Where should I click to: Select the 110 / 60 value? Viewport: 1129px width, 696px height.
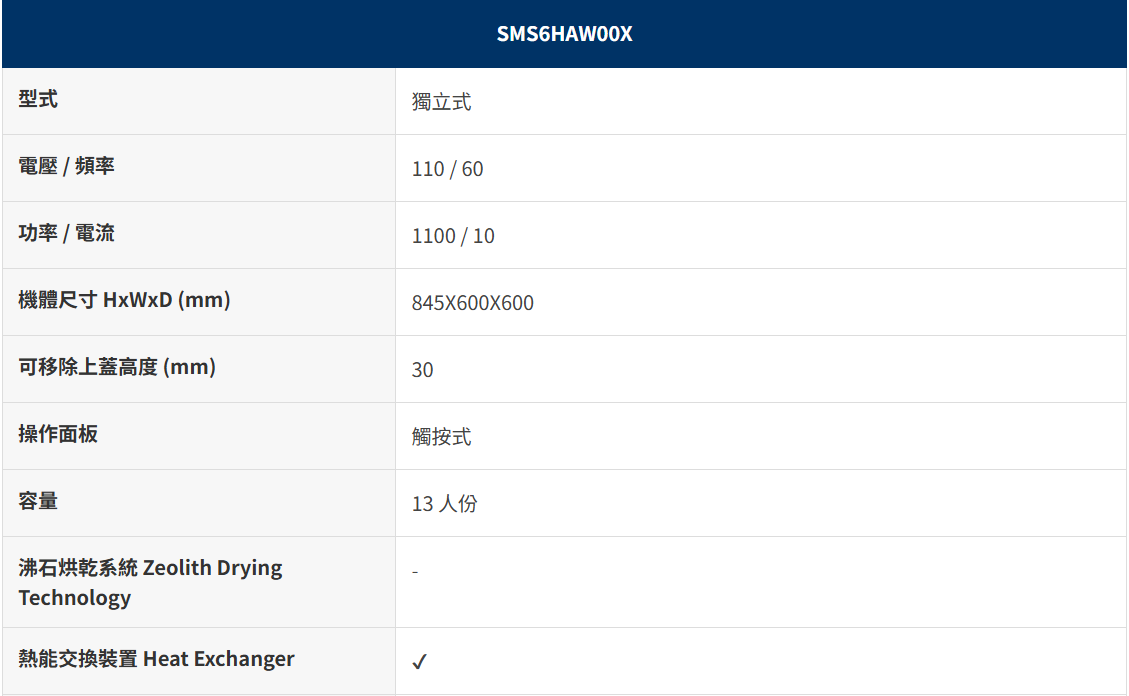click(447, 169)
